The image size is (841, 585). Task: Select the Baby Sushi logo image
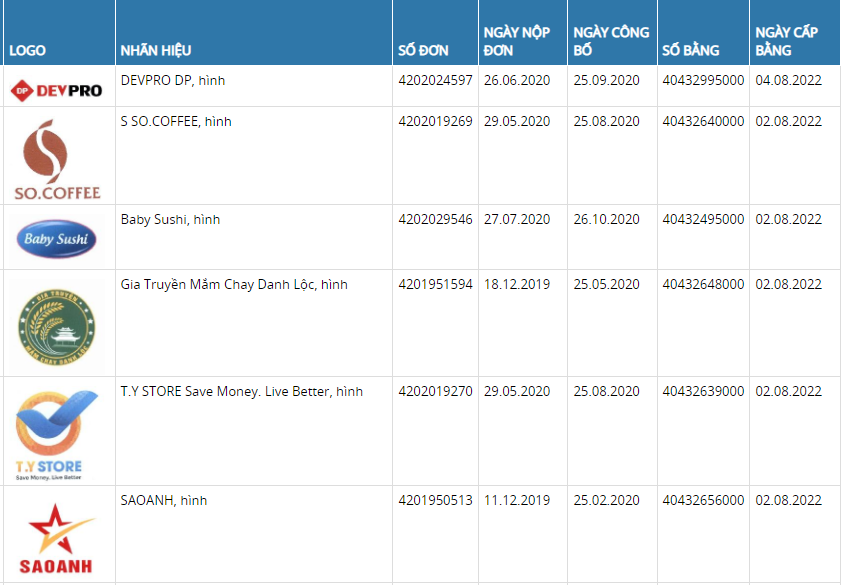point(56,239)
